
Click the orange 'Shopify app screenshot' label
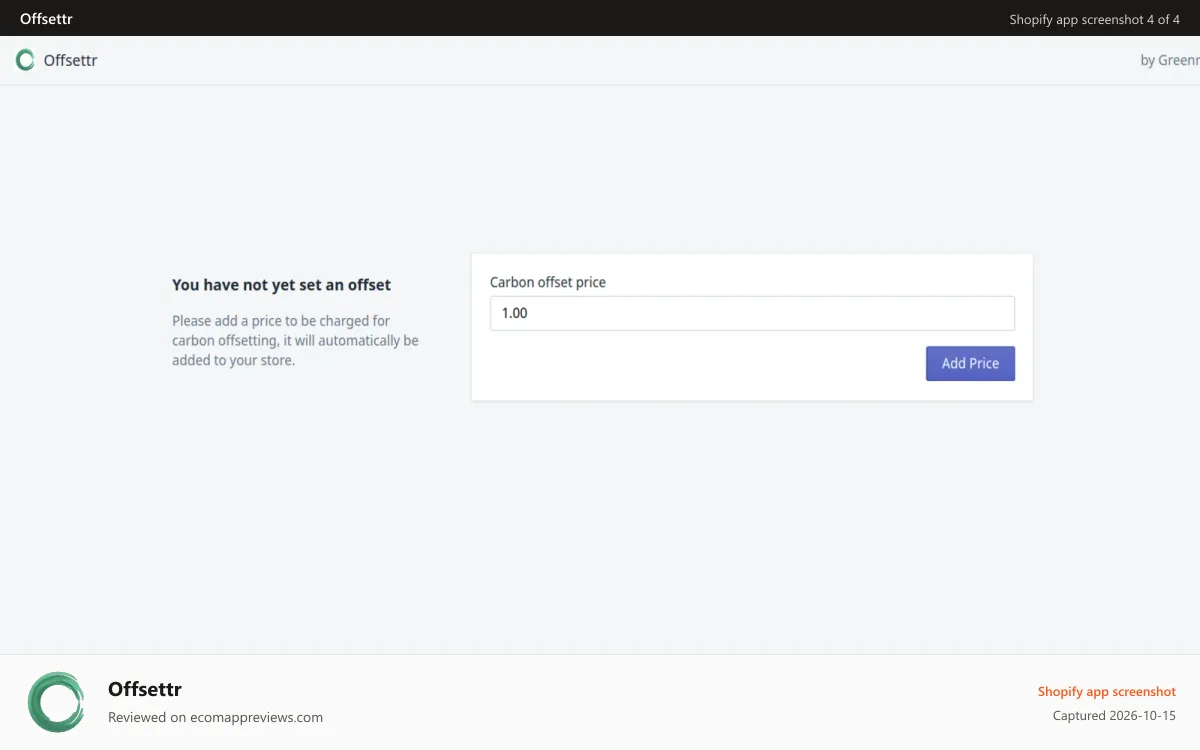click(1106, 691)
